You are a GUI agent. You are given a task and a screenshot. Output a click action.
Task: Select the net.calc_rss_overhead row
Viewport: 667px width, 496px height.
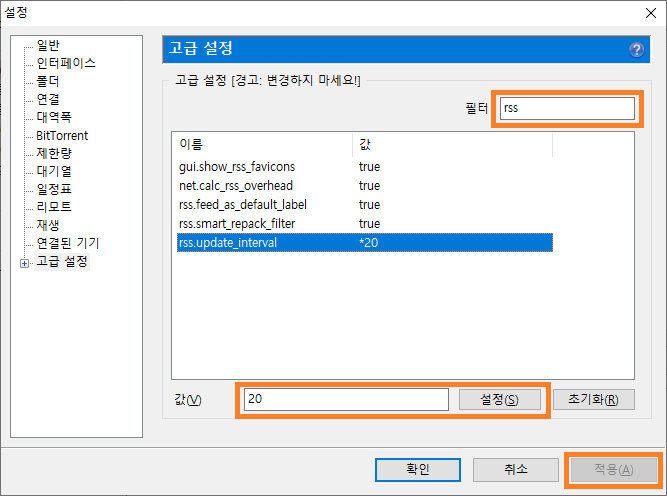click(365, 186)
